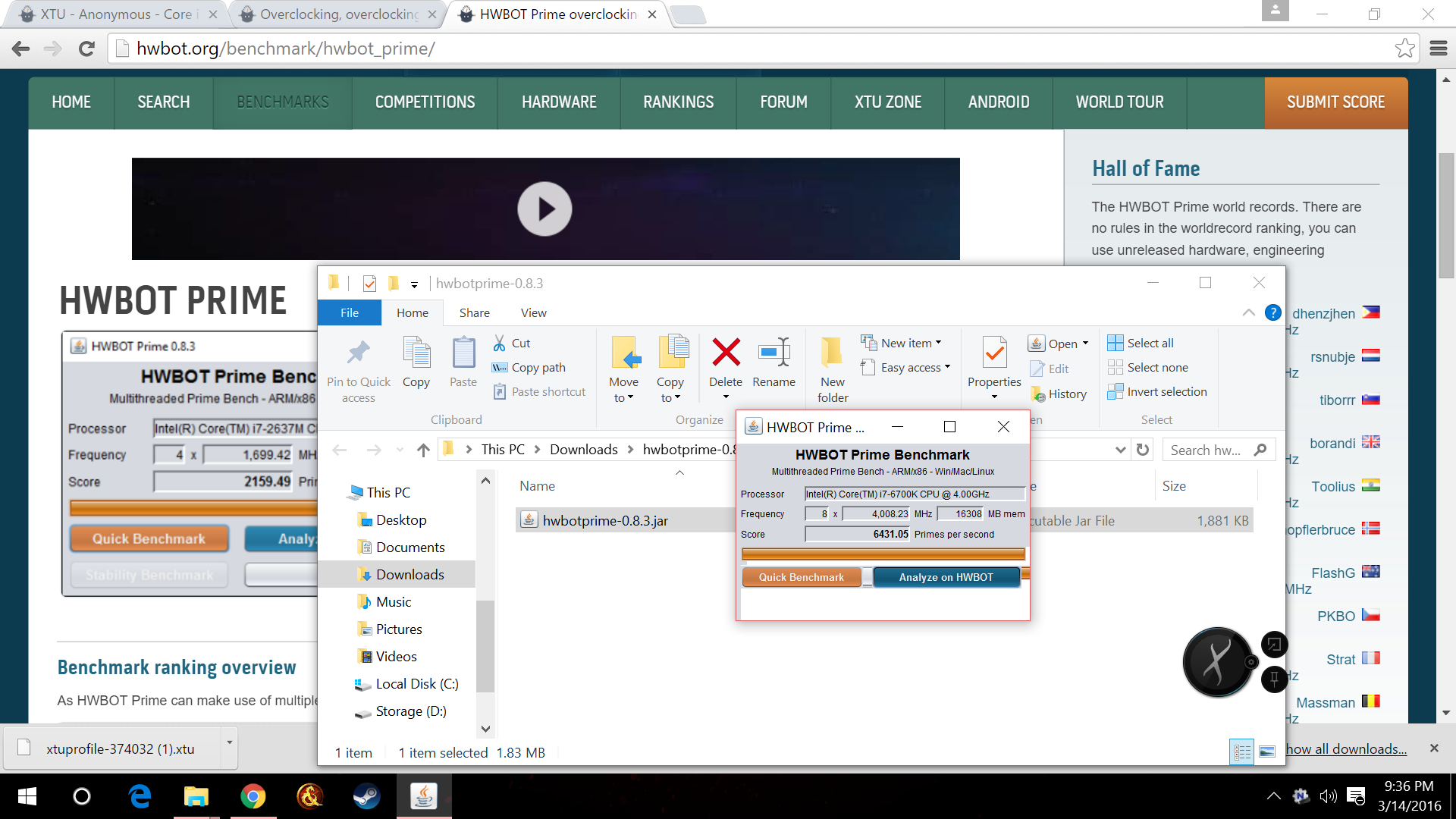Reload the hwbot page
Viewport: 1456px width, 819px height.
point(86,49)
